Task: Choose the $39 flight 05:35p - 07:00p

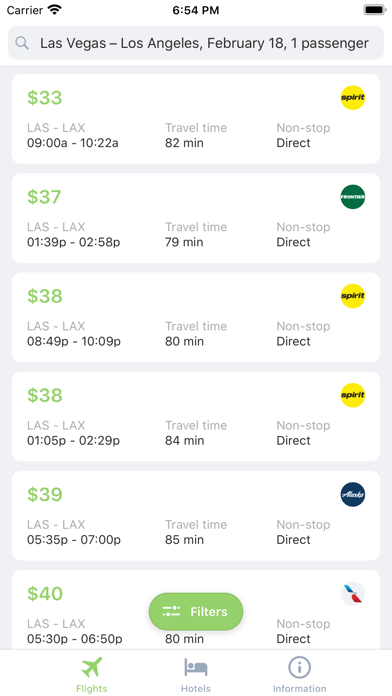Action: pos(196,516)
